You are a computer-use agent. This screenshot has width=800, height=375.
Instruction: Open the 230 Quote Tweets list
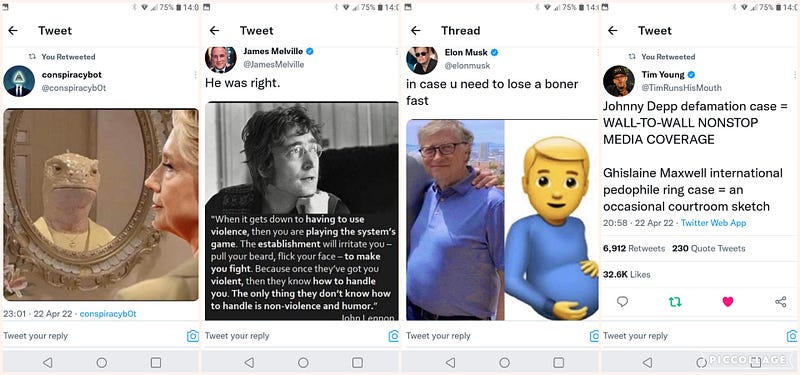(708, 248)
